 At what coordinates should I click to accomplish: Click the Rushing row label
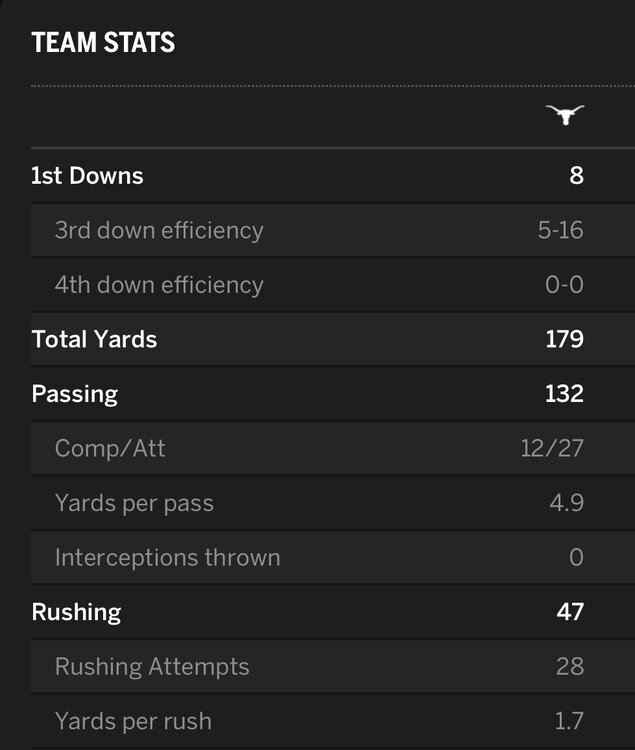click(x=76, y=612)
